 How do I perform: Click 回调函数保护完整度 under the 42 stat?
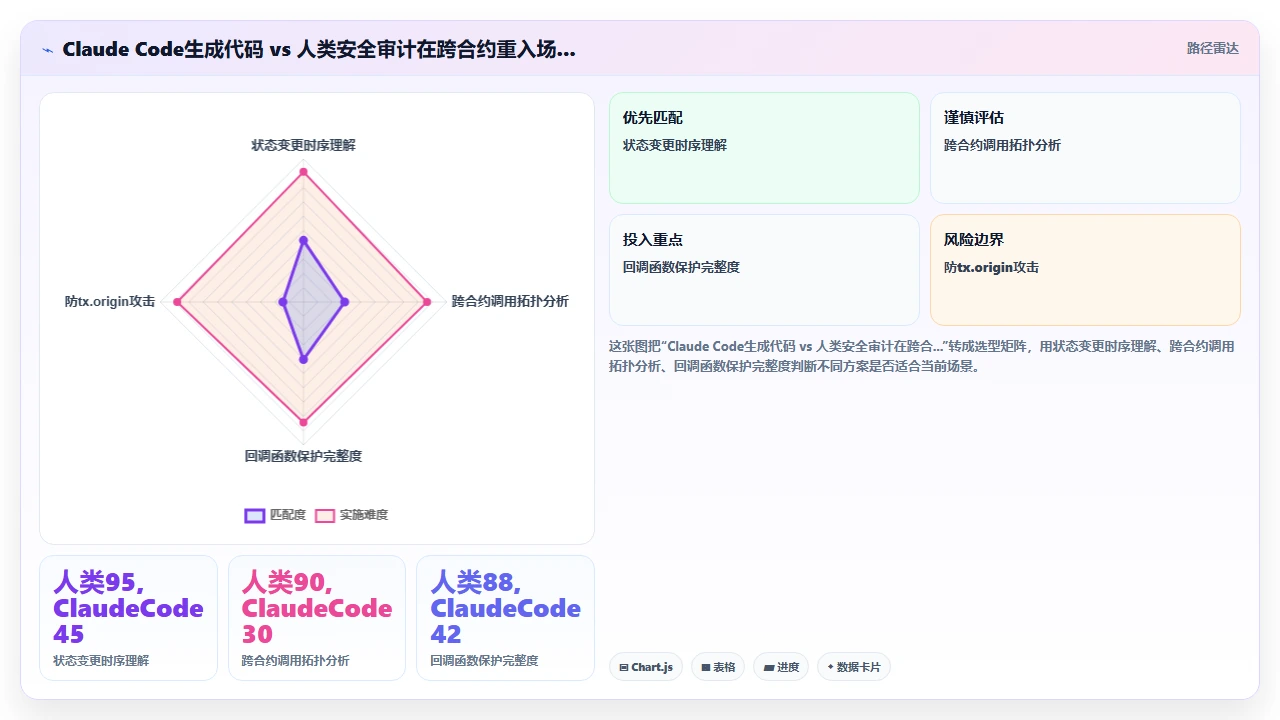click(x=484, y=661)
